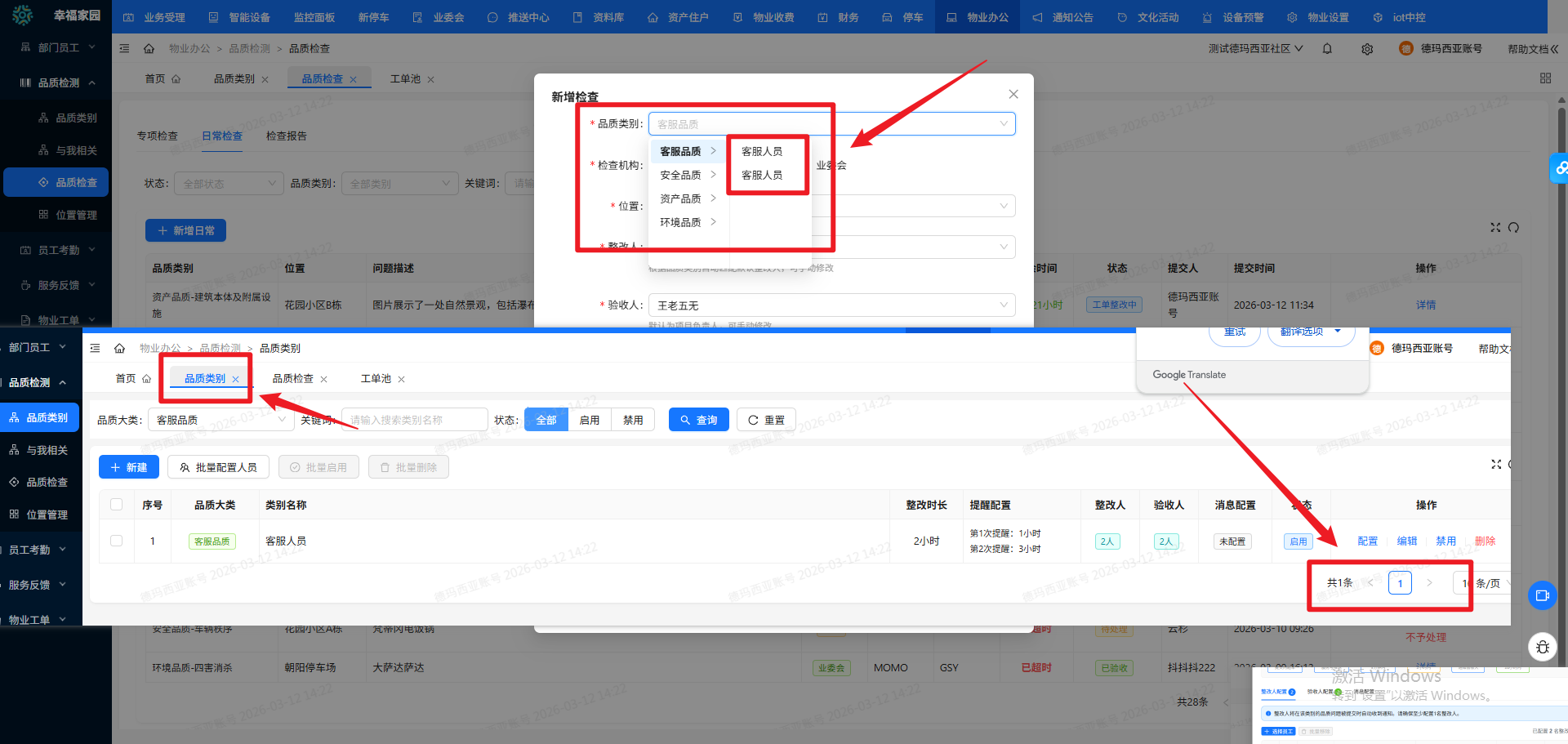Expand the 验收人 dropdown showing 王老五无

tap(831, 305)
